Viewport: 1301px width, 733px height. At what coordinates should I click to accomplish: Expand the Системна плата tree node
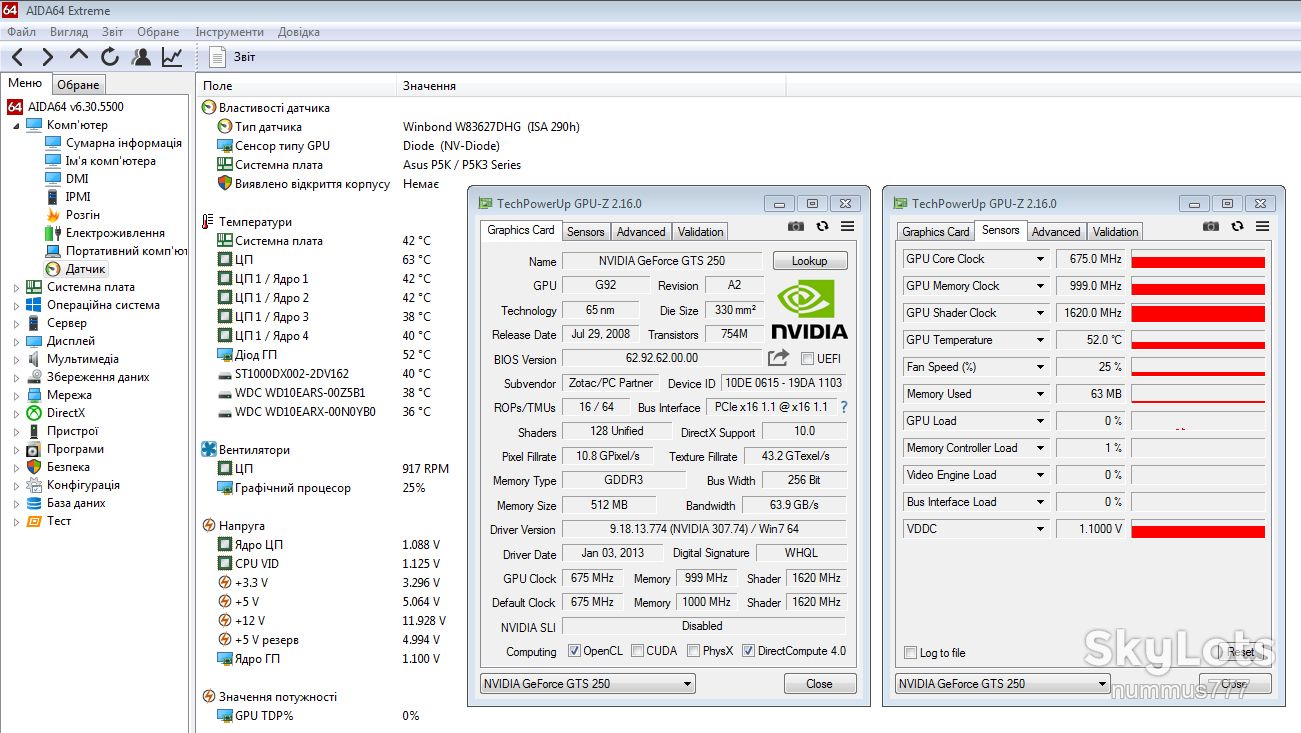[x=16, y=288]
